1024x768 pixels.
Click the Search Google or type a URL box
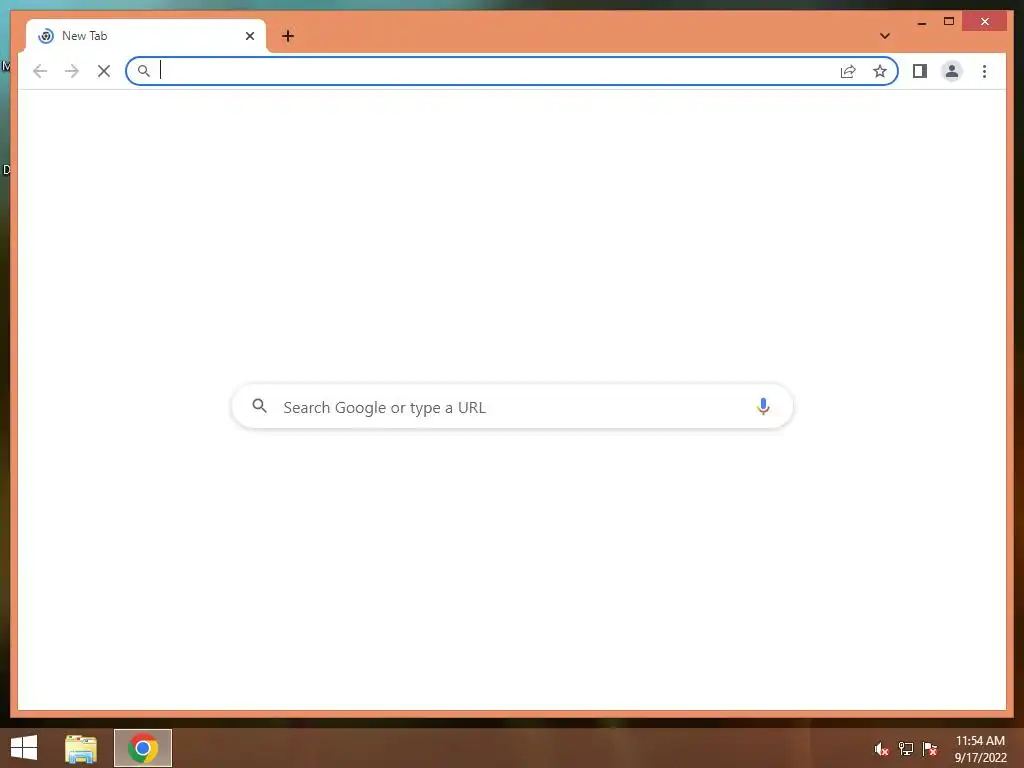pos(513,406)
